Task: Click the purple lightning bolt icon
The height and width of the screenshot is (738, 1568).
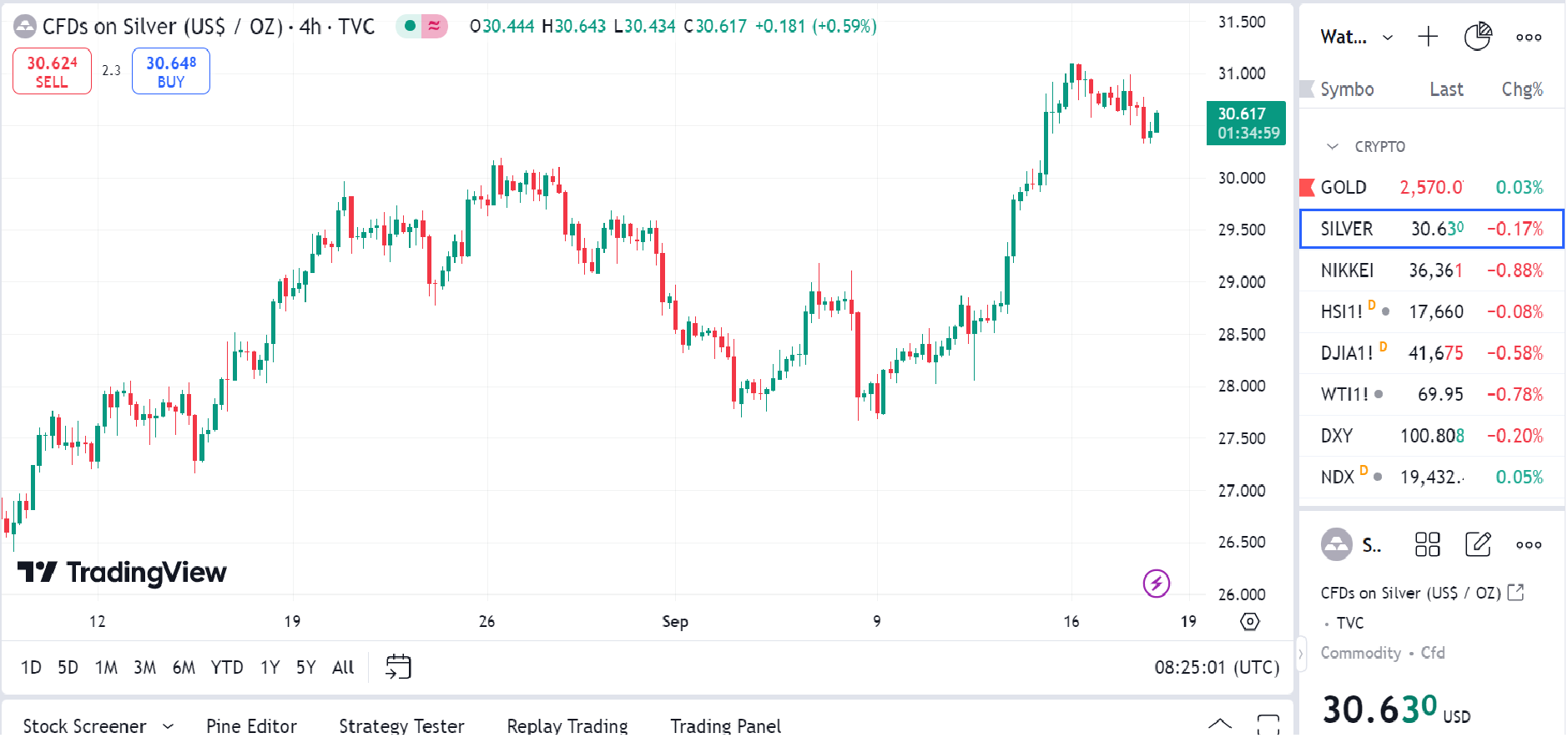Action: coord(1156,583)
